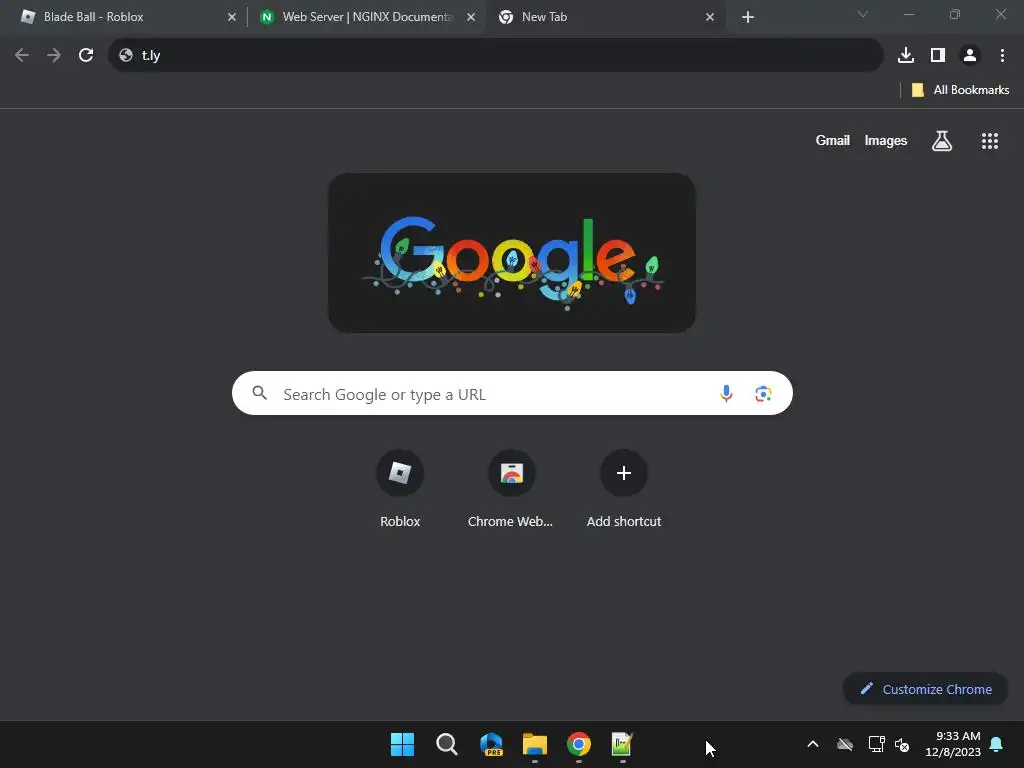Focus the Search Google or type a URL box
1024x768 pixels.
tap(512, 393)
